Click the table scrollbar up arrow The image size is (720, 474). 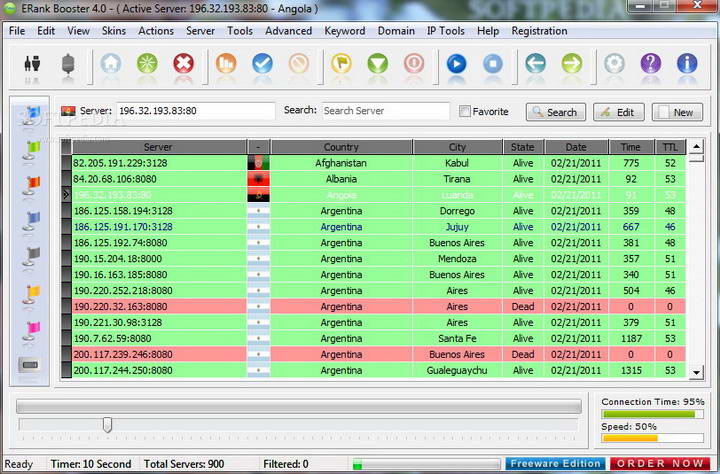click(697, 147)
